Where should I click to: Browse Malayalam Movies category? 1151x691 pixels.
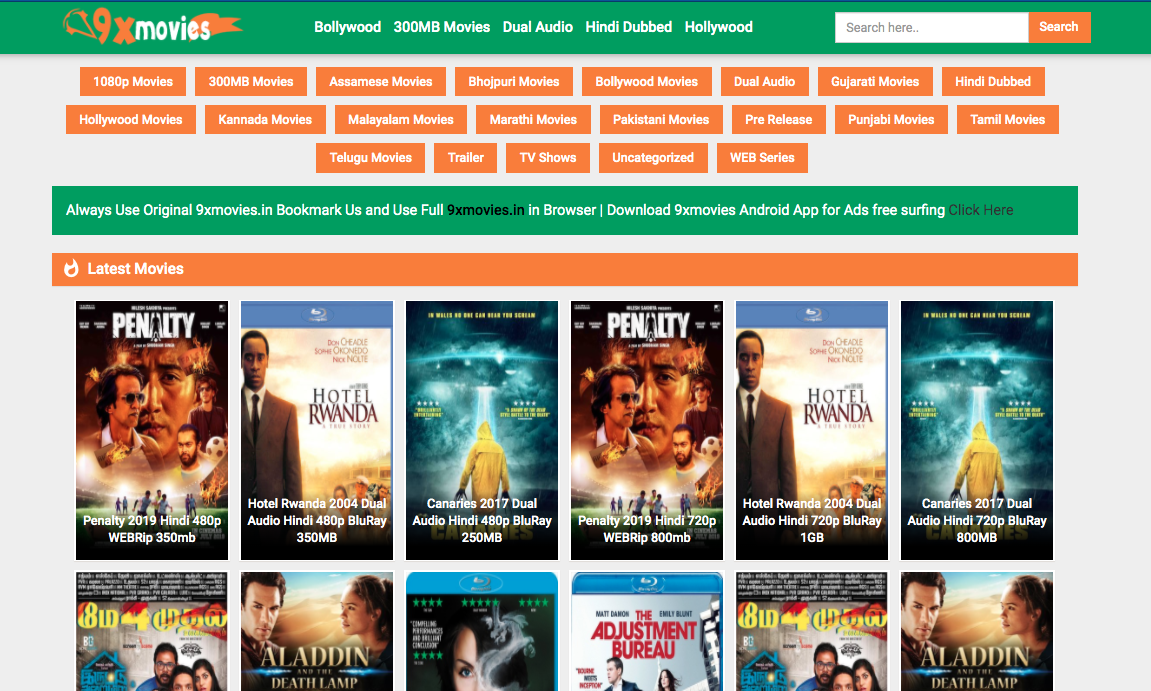pyautogui.click(x=401, y=120)
